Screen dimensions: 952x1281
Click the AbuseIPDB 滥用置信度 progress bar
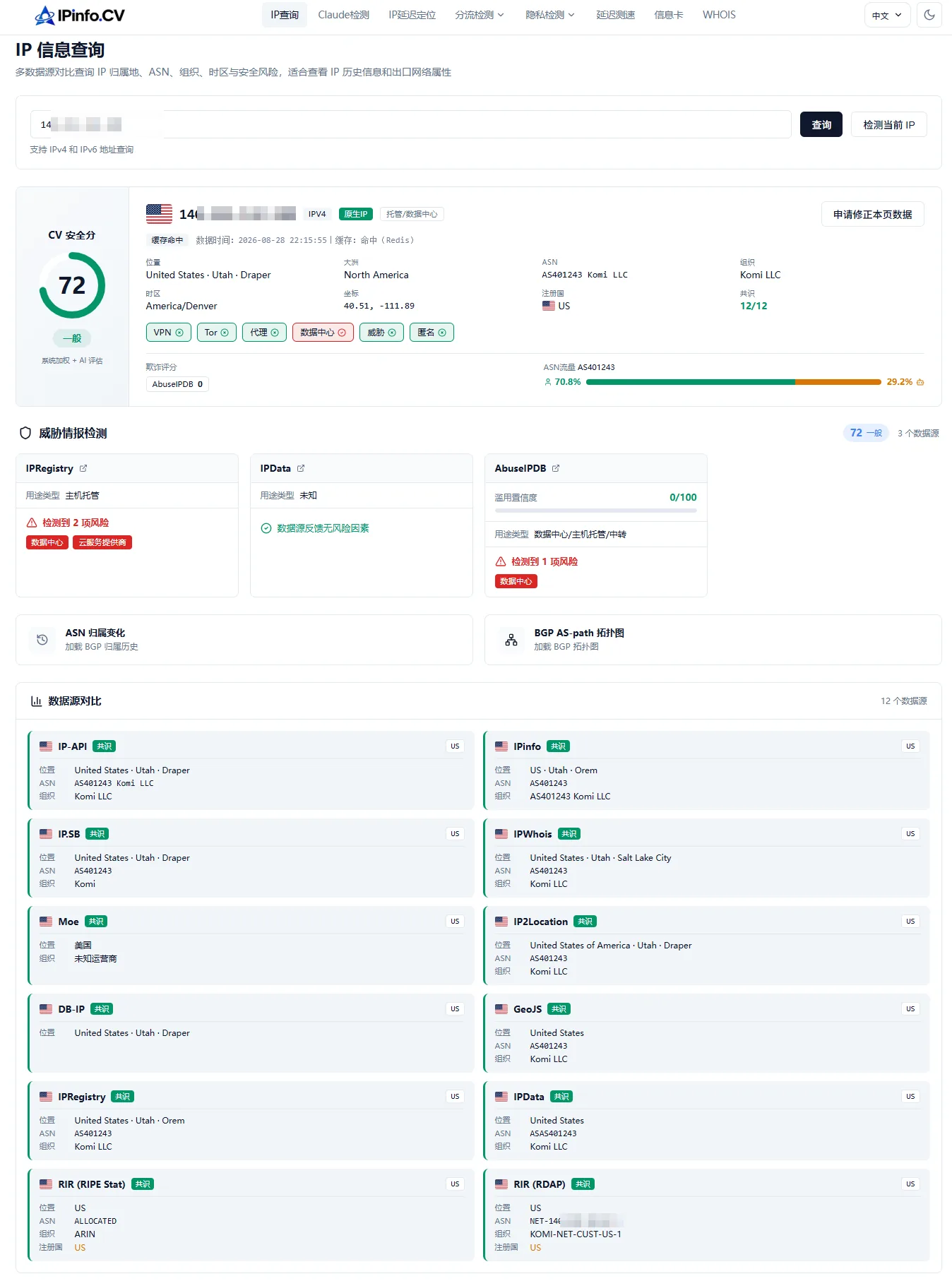coord(596,510)
